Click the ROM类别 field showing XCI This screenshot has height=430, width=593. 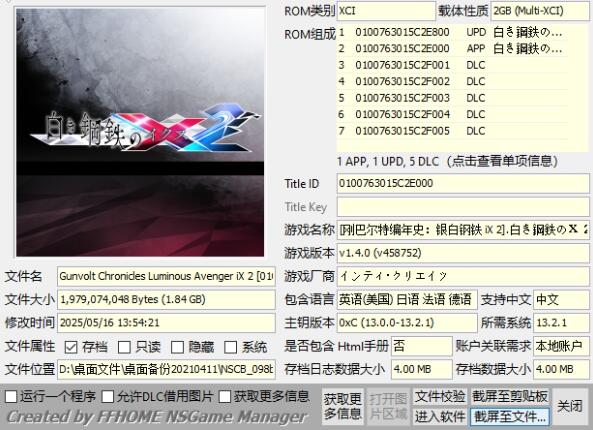(x=386, y=11)
